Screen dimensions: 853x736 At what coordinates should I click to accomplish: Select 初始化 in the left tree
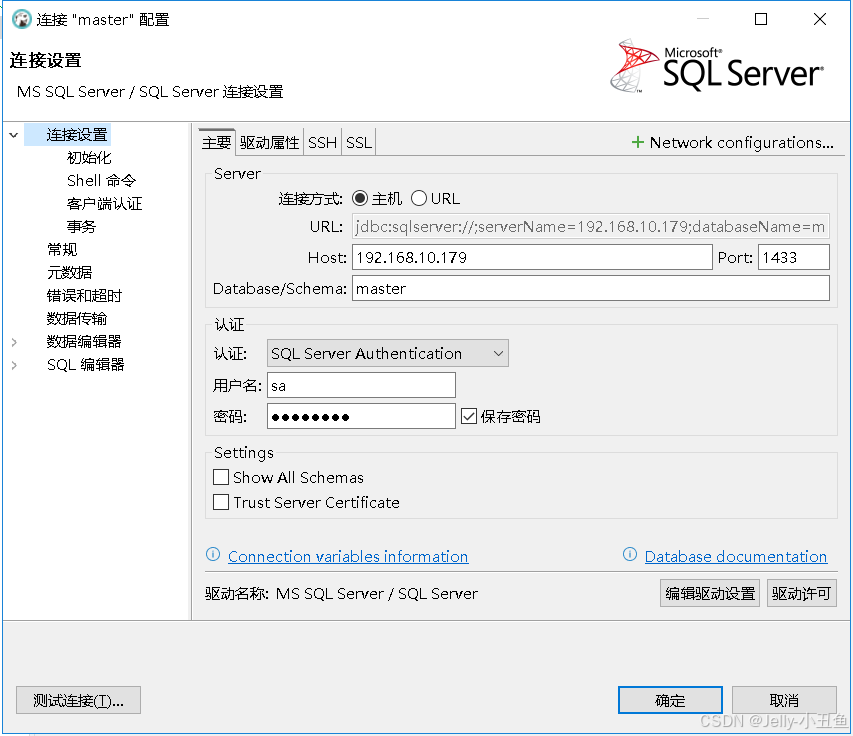pyautogui.click(x=89, y=158)
